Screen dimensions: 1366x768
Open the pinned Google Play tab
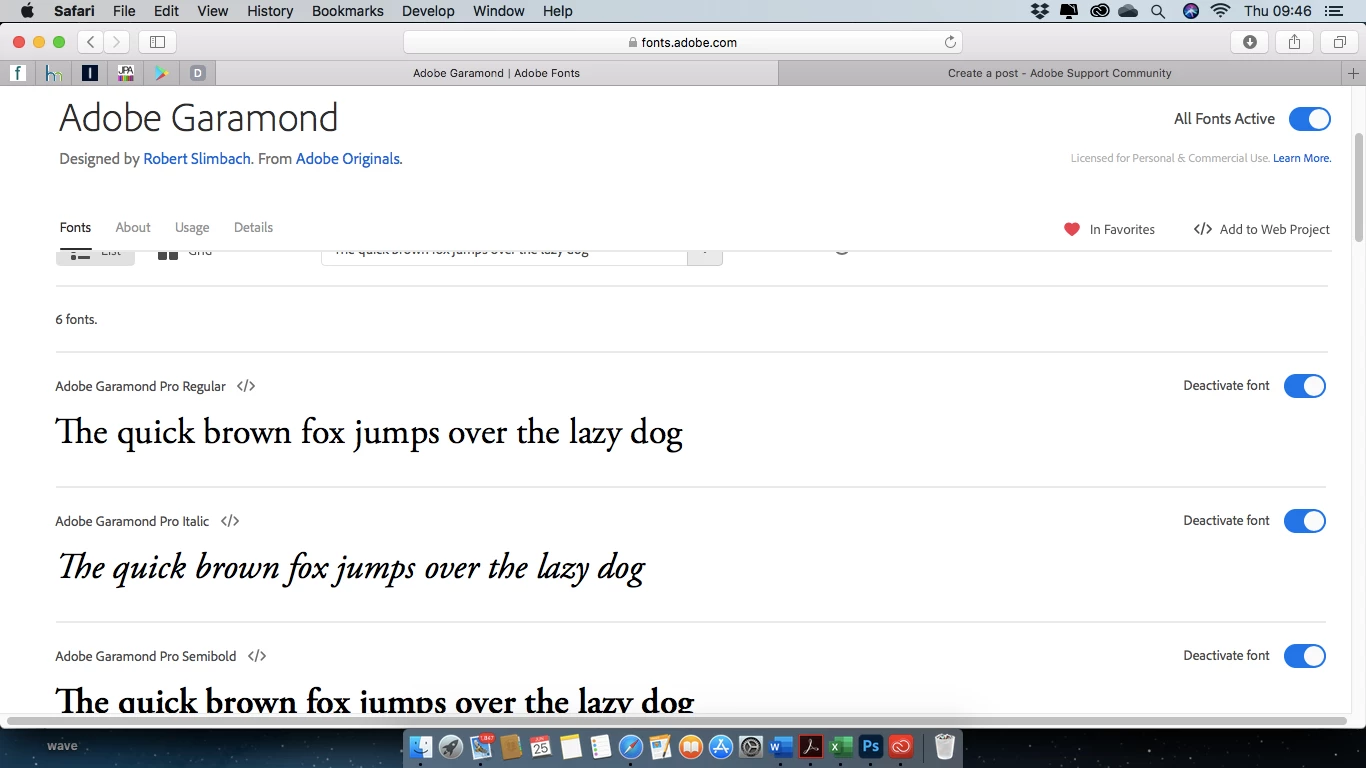[x=161, y=73]
